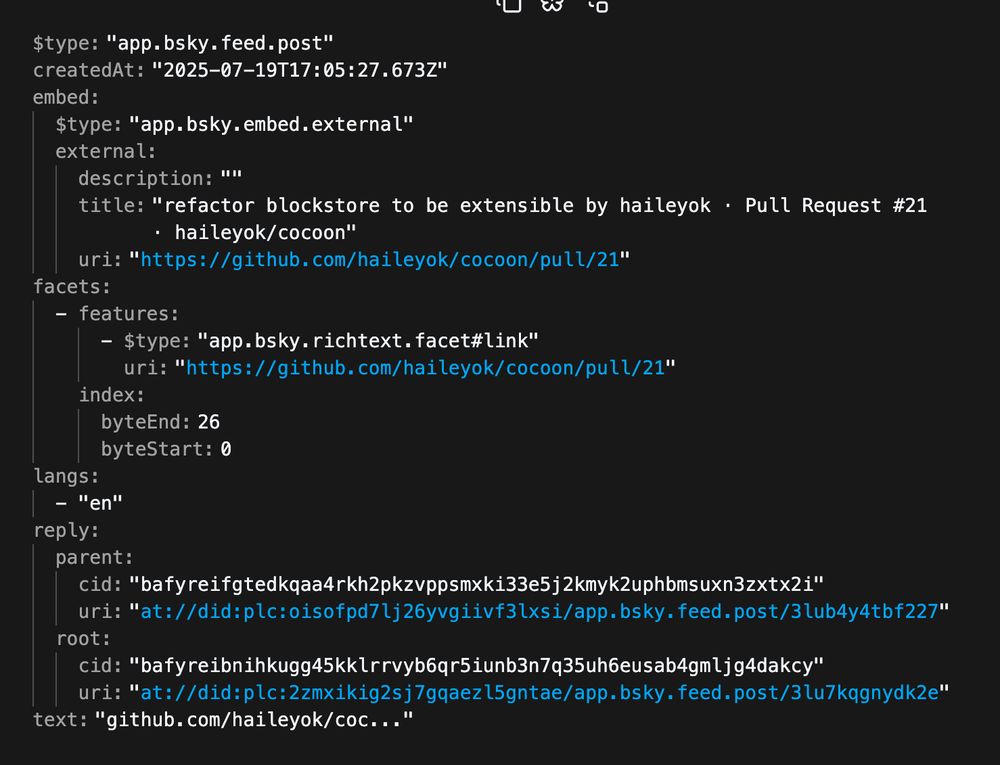Select the "app.bsky.feed.post" type value

tap(219, 43)
